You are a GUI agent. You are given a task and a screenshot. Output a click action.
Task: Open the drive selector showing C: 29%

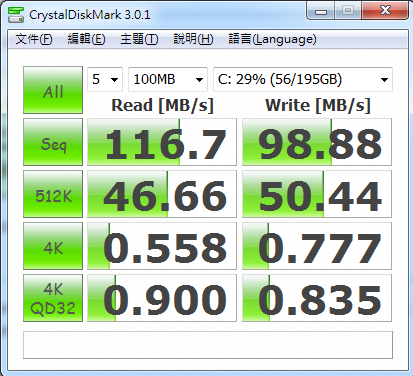pos(303,79)
